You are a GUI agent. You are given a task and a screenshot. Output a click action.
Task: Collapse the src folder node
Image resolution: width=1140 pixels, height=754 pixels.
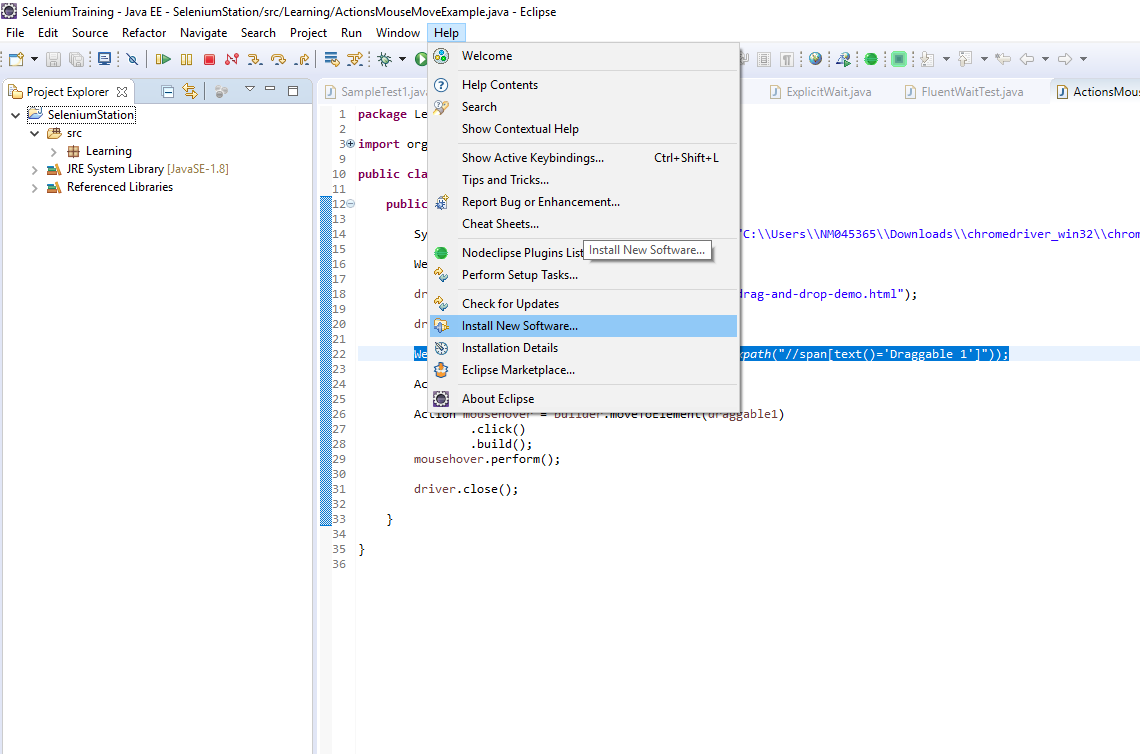34,134
